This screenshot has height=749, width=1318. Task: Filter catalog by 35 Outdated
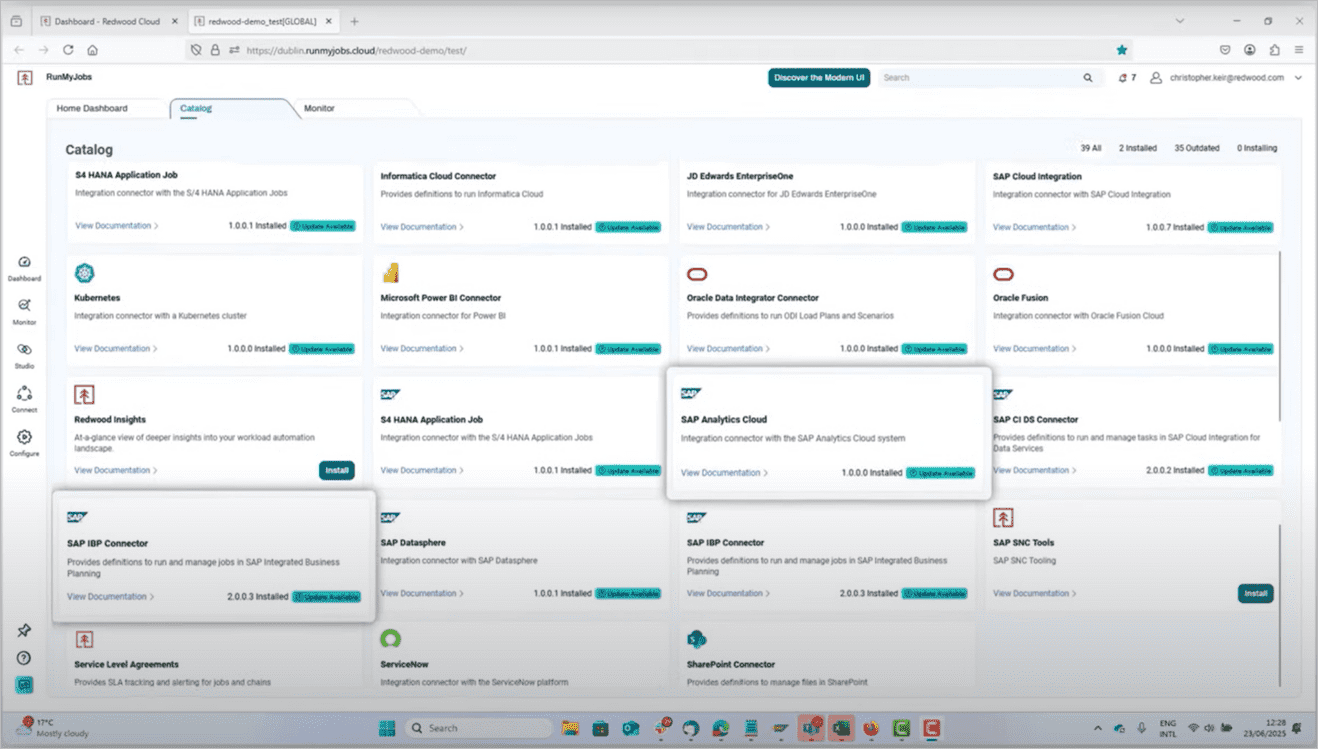(x=1196, y=148)
